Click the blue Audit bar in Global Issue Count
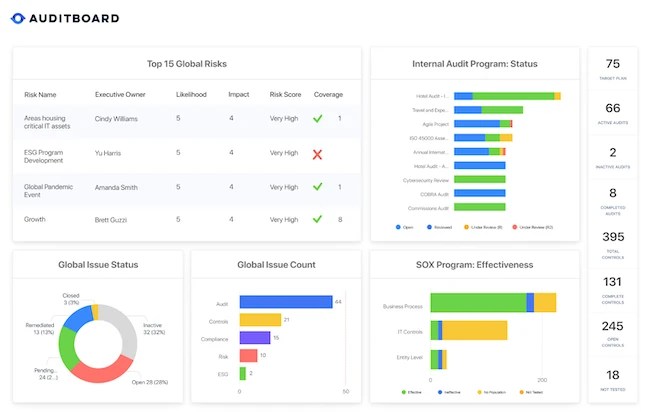650x412 pixels. point(286,302)
